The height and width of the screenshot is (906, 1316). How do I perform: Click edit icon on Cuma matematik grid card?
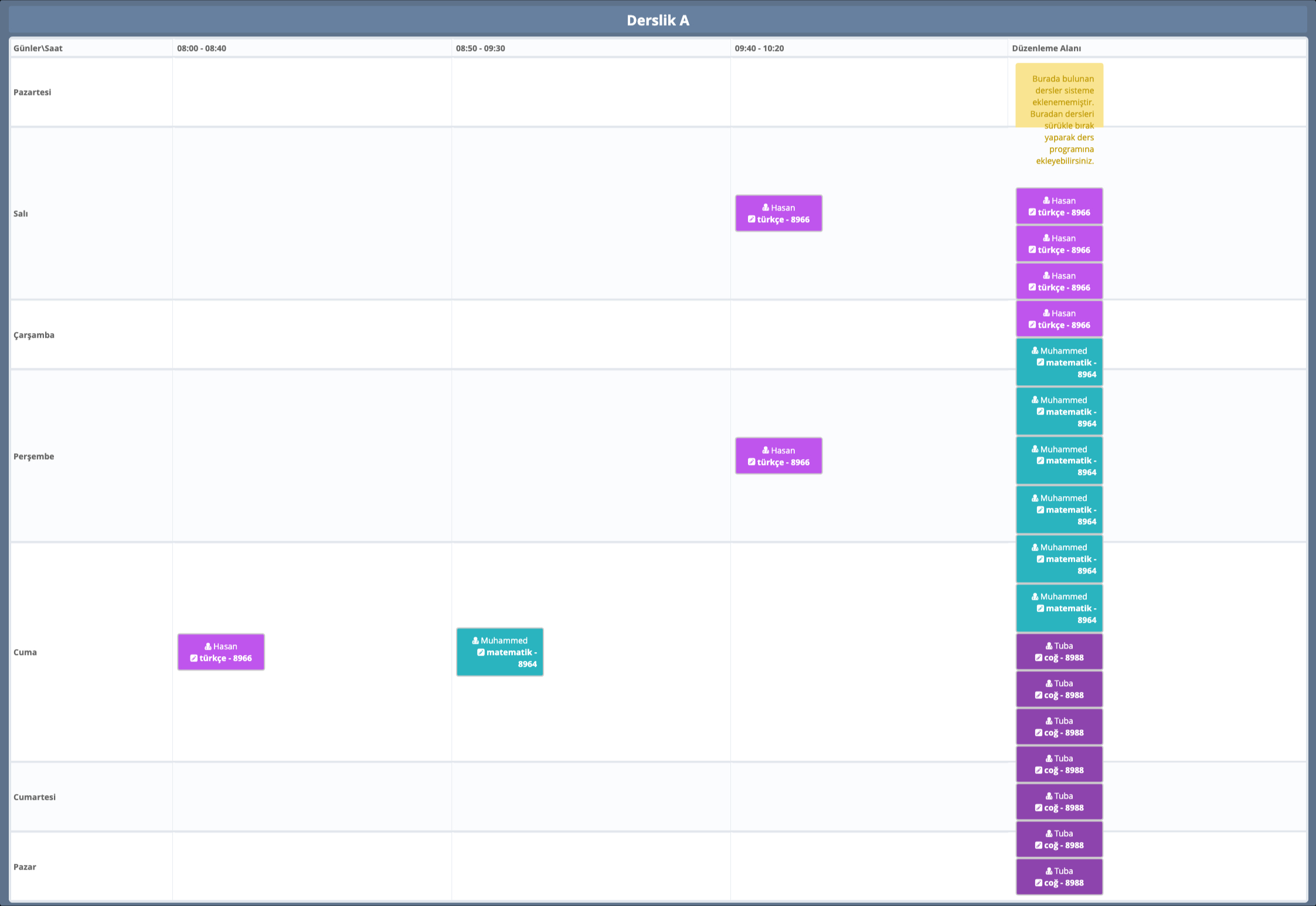(481, 652)
